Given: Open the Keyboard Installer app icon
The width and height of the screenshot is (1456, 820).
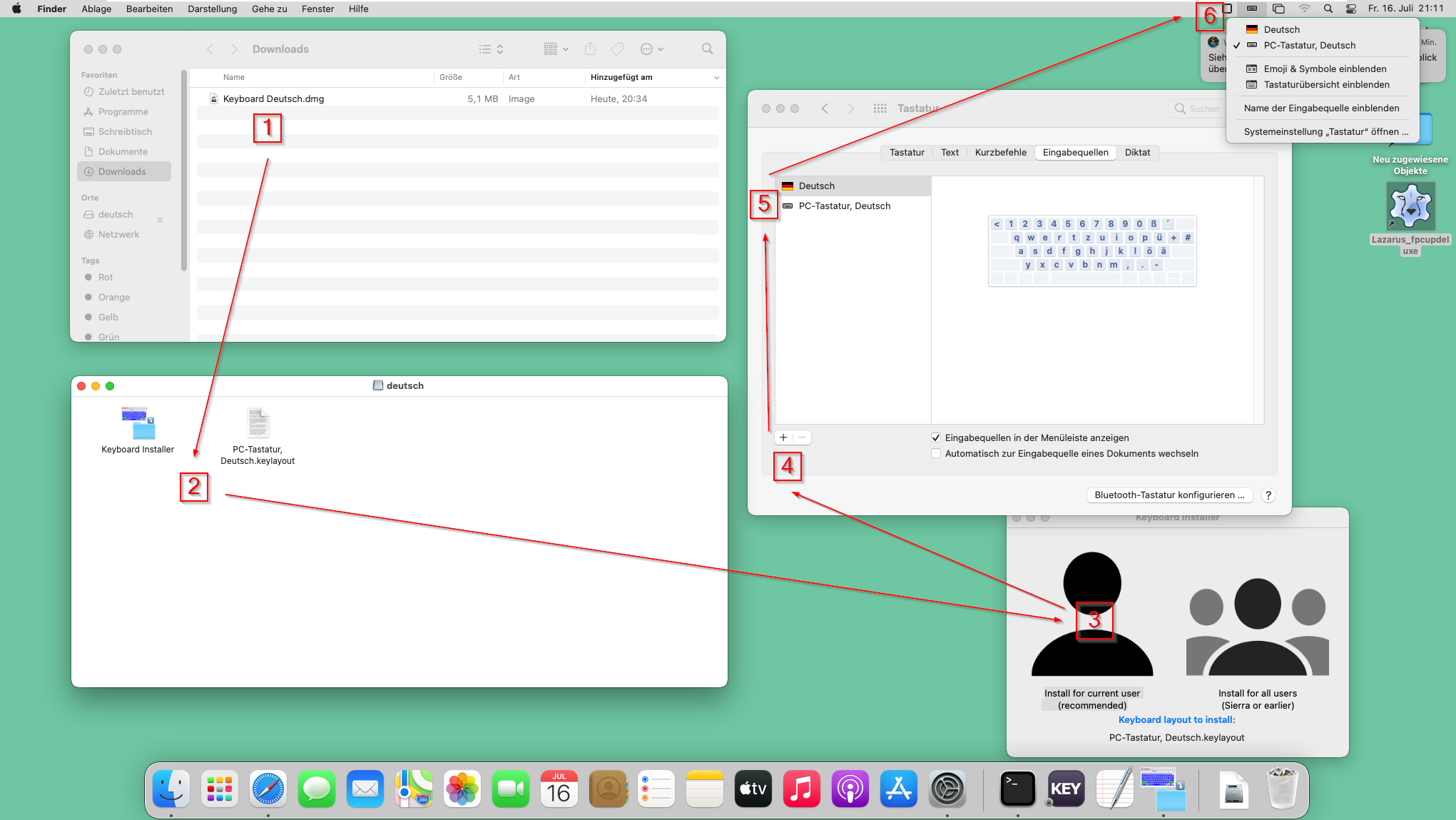Looking at the screenshot, I should 138,423.
